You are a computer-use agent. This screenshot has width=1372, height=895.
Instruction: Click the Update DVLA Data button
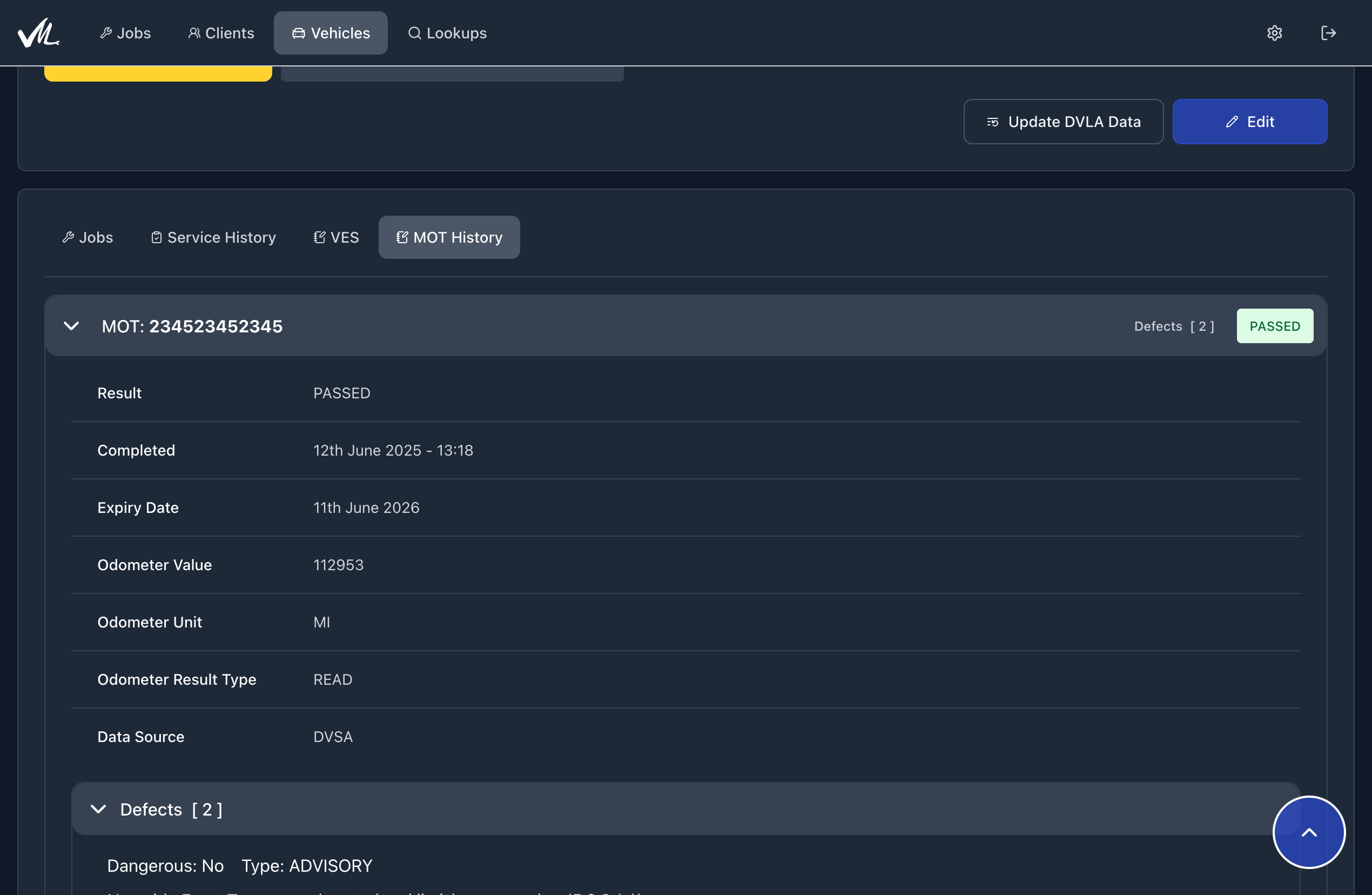(x=1063, y=122)
